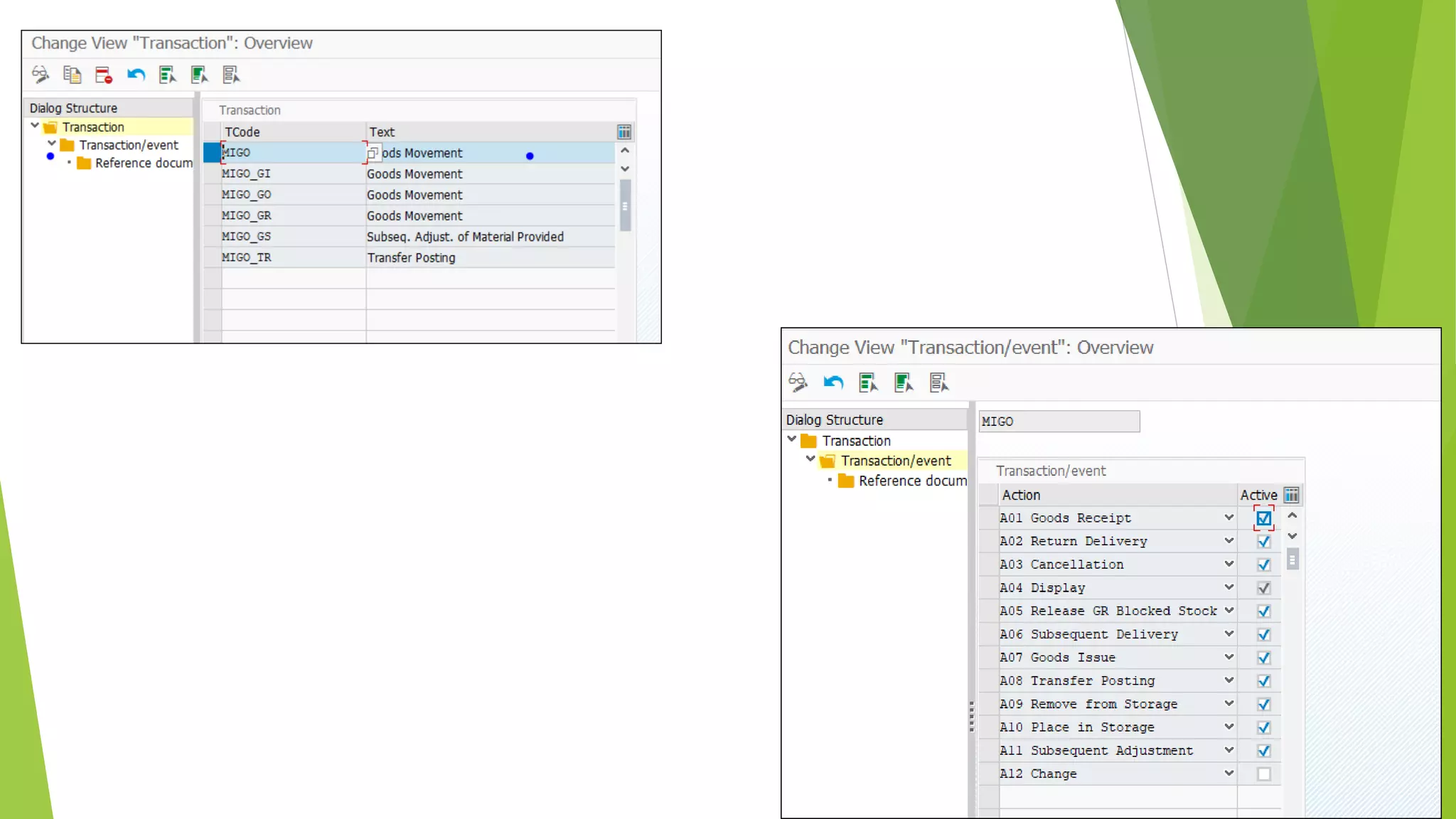Click the MIGO transaction input field
Screen dimensions: 1456x819
[x=1058, y=422]
